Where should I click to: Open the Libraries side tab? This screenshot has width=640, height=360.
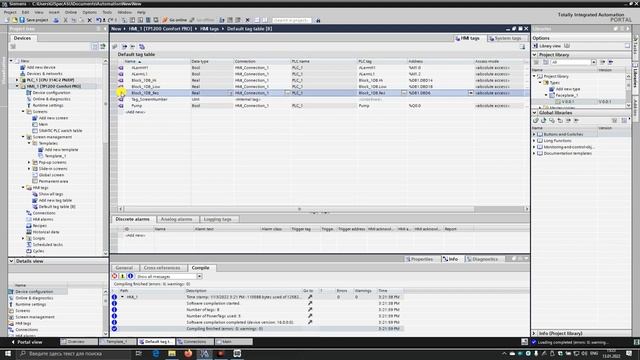(x=636, y=77)
